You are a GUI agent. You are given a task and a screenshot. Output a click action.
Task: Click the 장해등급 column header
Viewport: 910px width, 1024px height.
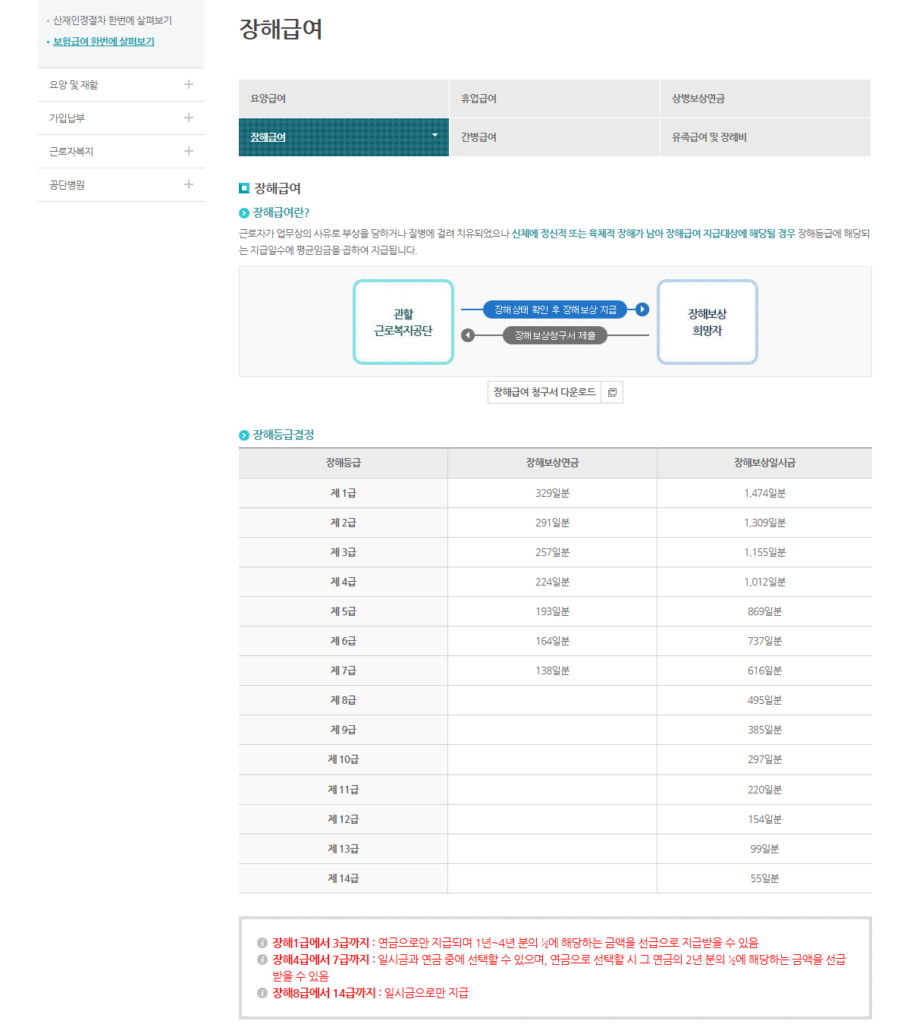click(344, 463)
